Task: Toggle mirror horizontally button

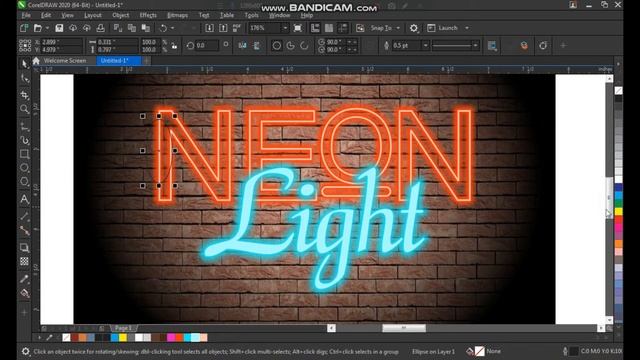Action: (x=242, y=46)
